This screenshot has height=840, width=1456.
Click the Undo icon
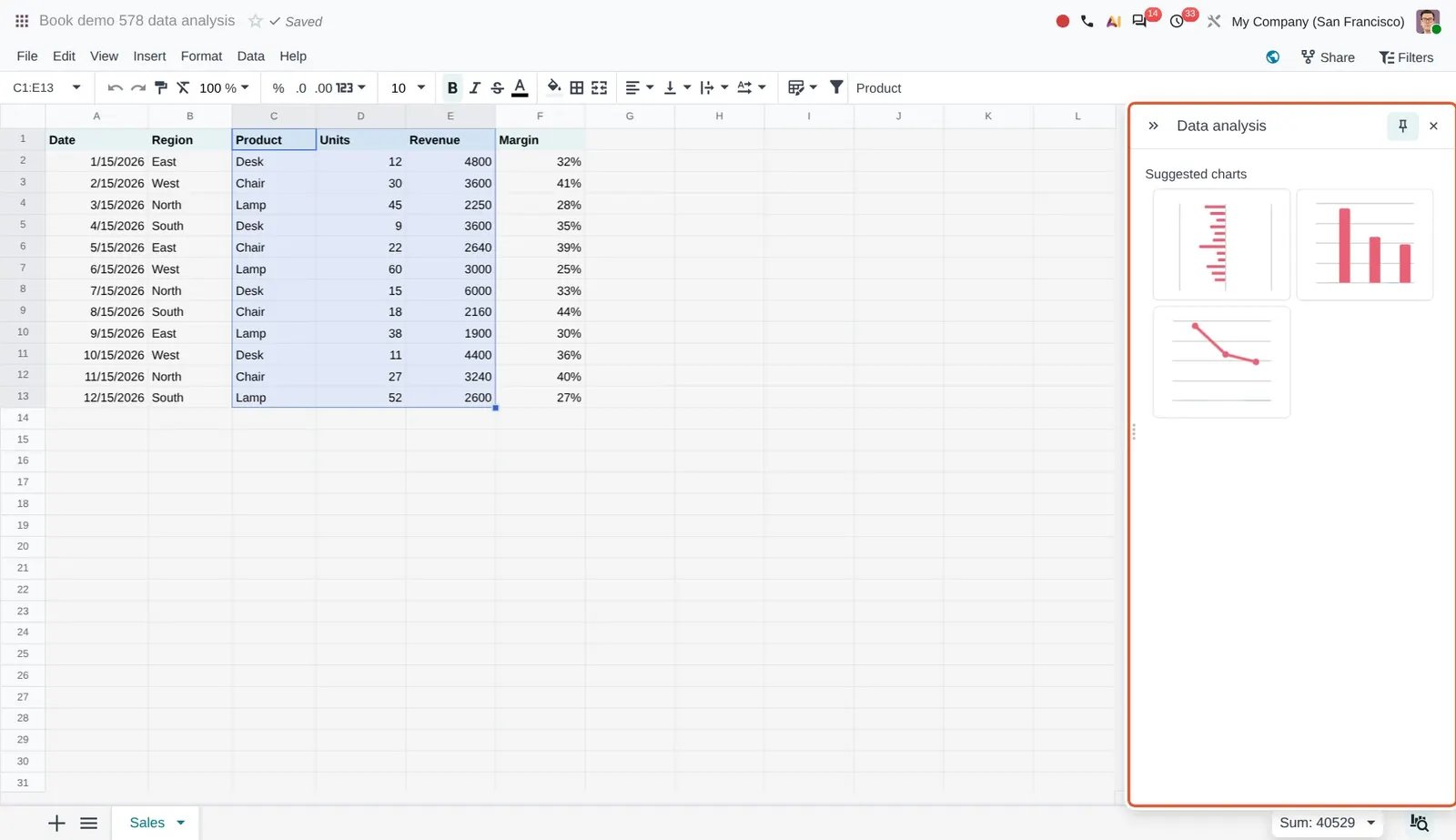[115, 88]
